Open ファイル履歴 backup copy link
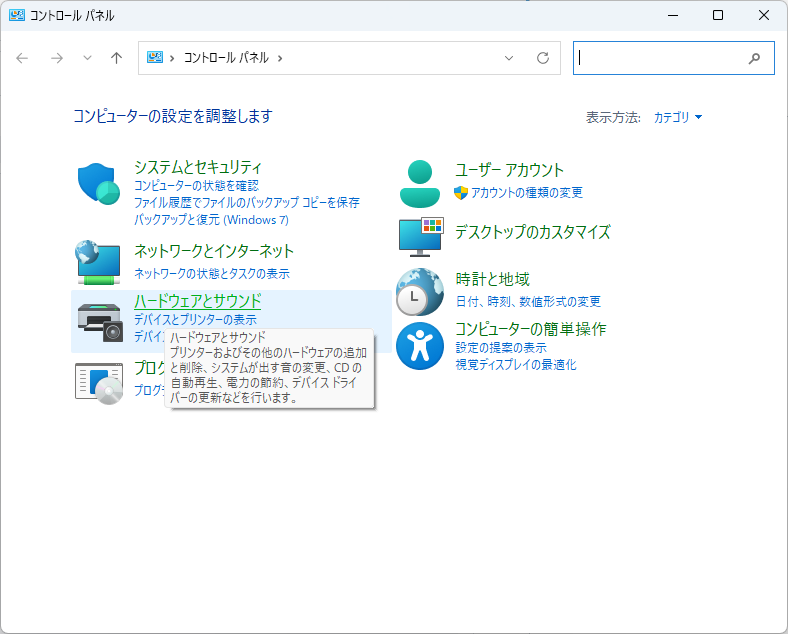 [x=247, y=202]
